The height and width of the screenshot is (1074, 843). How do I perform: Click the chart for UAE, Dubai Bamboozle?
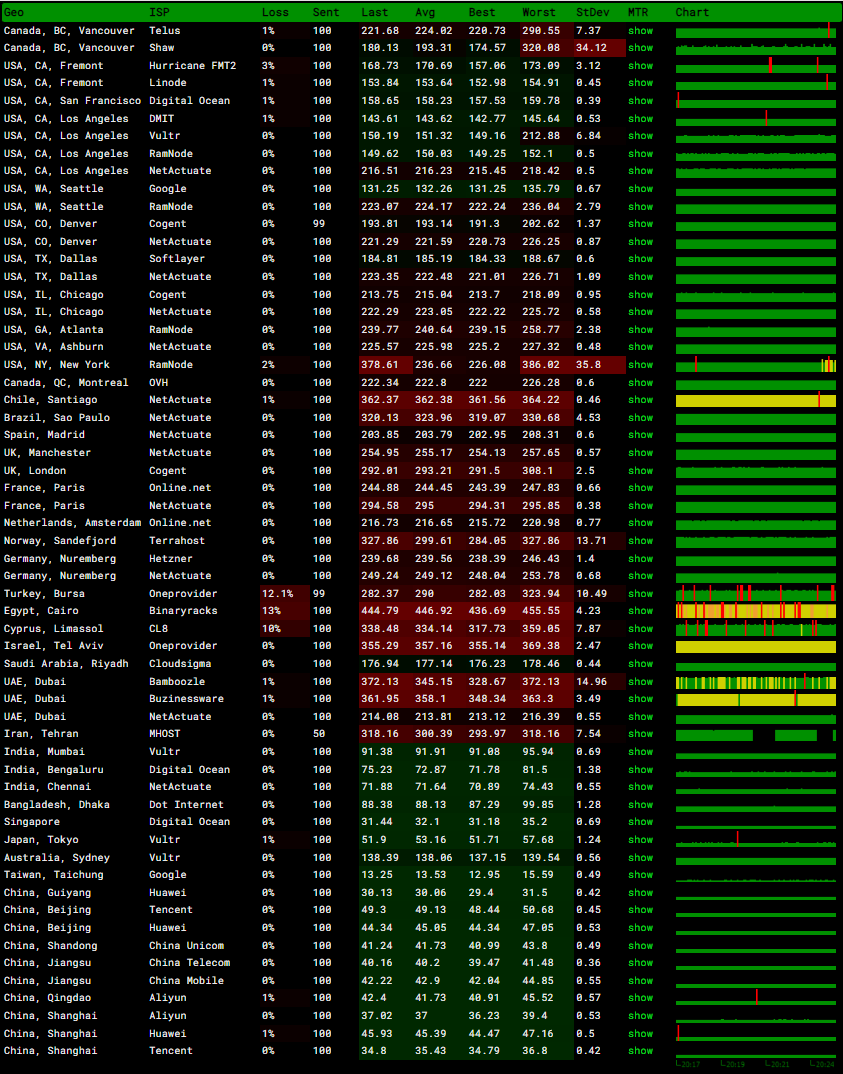755,682
